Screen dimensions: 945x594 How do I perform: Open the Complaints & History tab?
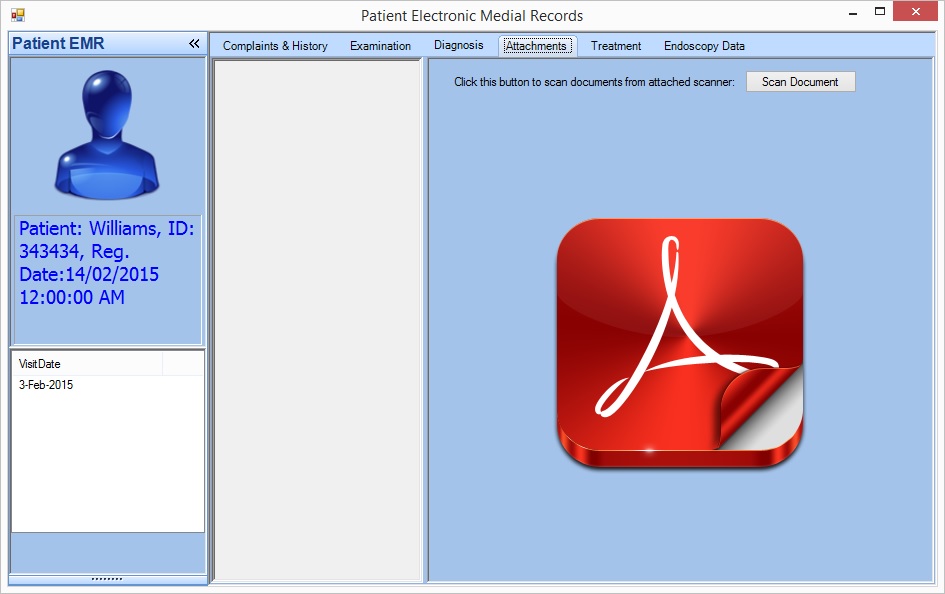coord(275,46)
